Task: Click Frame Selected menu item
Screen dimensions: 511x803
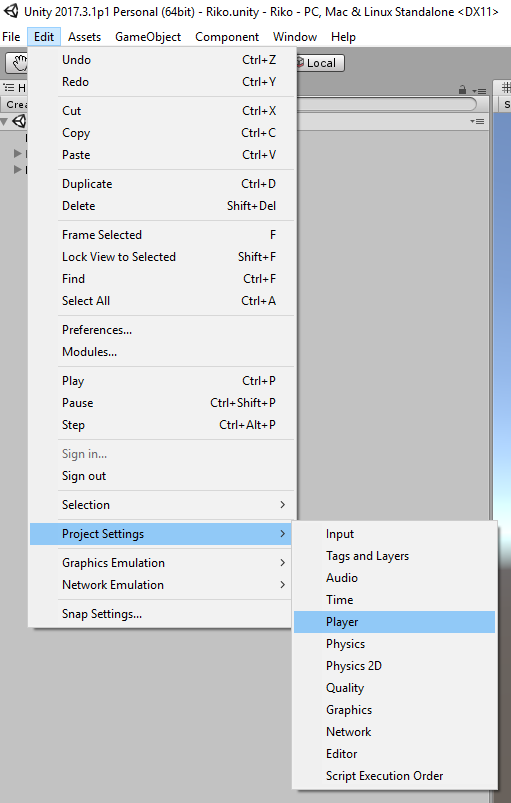Action: click(x=162, y=235)
